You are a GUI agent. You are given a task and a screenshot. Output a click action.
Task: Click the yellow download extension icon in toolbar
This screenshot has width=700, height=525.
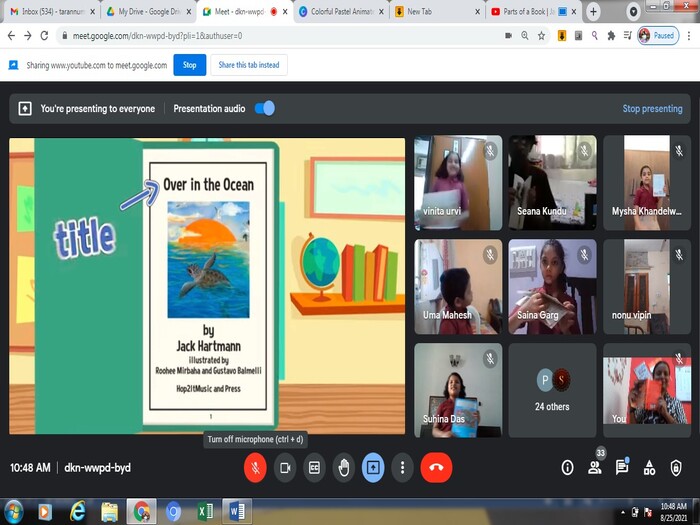[x=562, y=36]
